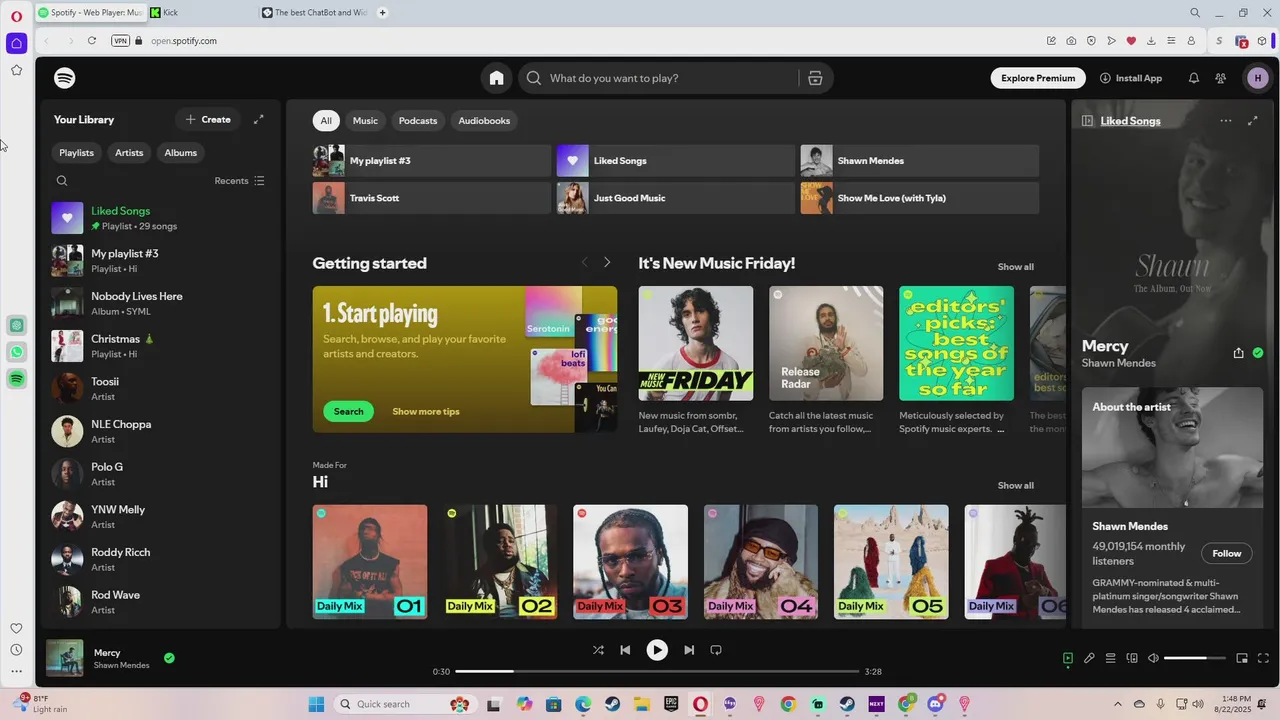Open the Miniplayer icon

coord(1242,658)
